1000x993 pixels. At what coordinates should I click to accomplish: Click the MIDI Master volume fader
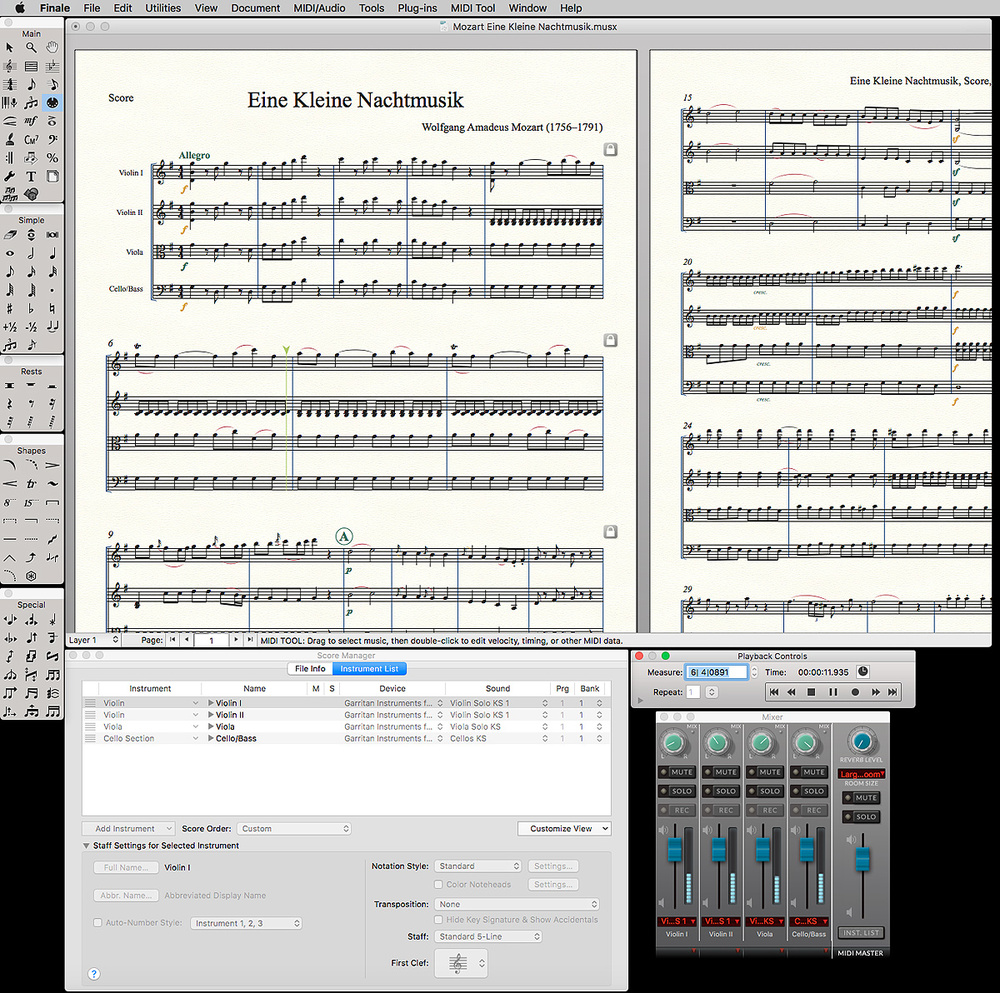tap(862, 860)
